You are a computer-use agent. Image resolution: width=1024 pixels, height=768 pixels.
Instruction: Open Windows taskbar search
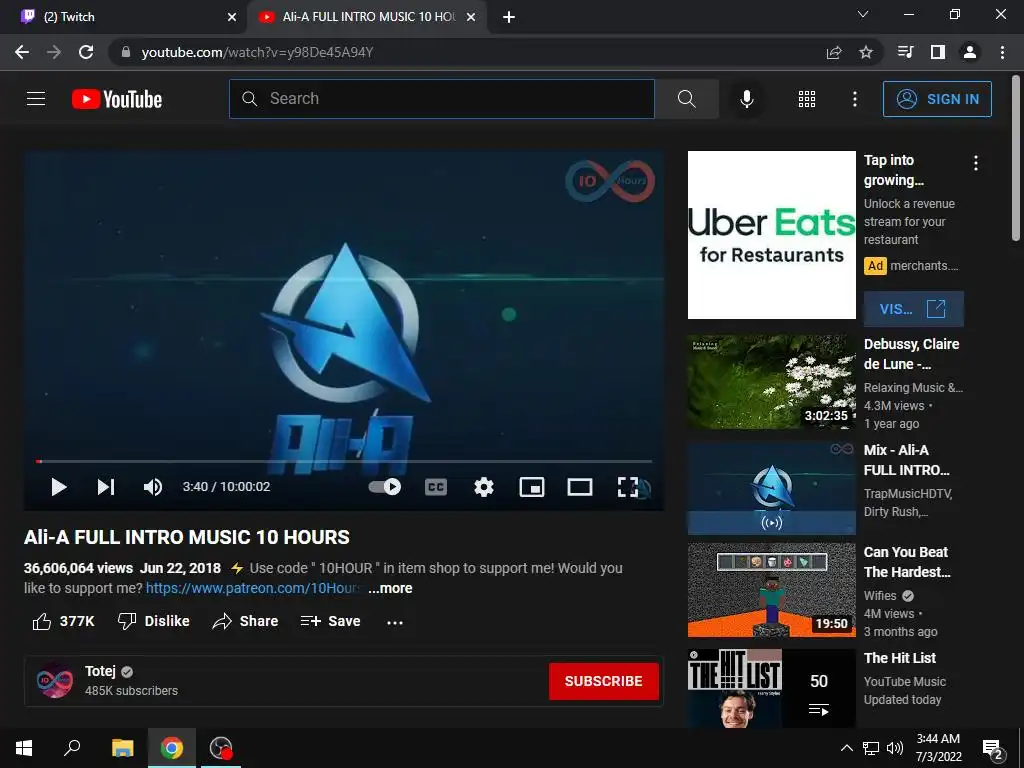pyautogui.click(x=72, y=748)
